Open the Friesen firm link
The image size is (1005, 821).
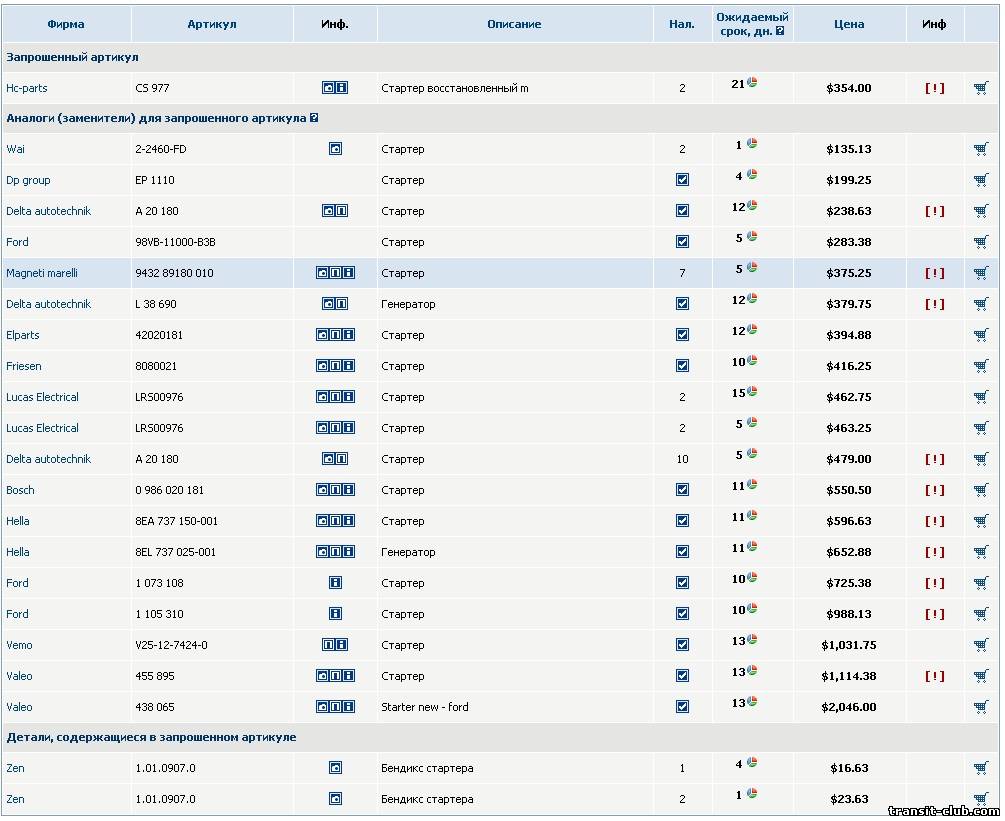coord(24,366)
